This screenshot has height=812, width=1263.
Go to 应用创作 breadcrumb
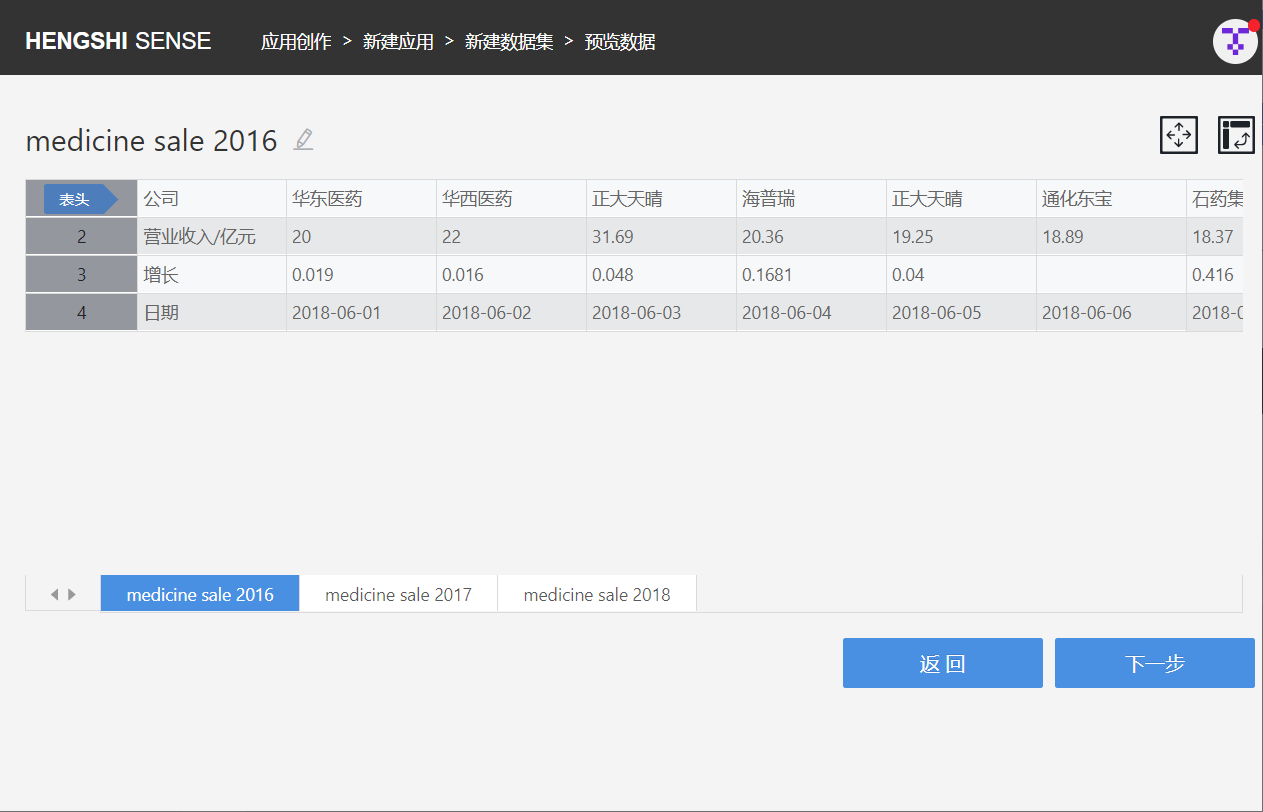pyautogui.click(x=296, y=42)
